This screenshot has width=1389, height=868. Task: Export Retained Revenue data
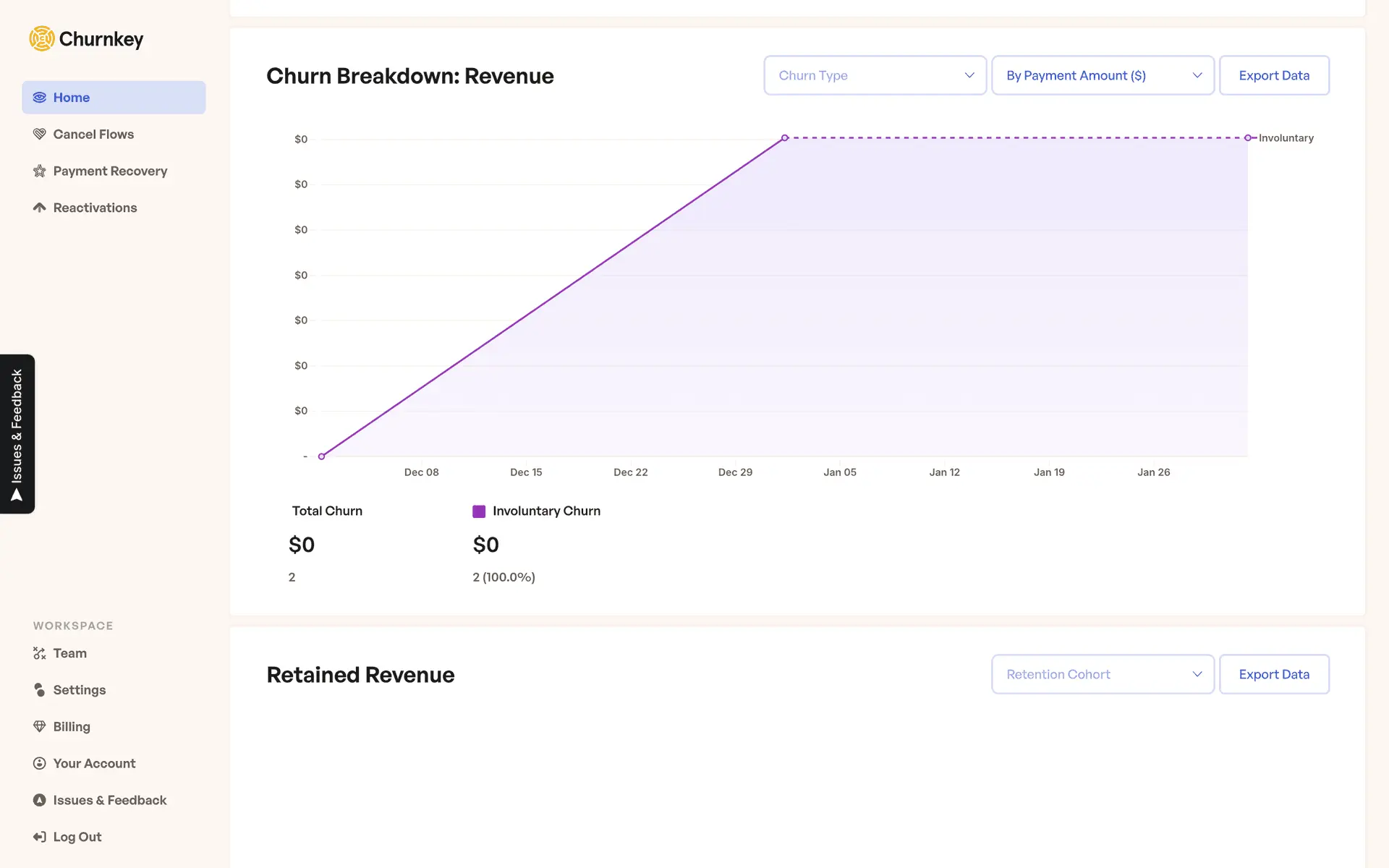(x=1273, y=674)
